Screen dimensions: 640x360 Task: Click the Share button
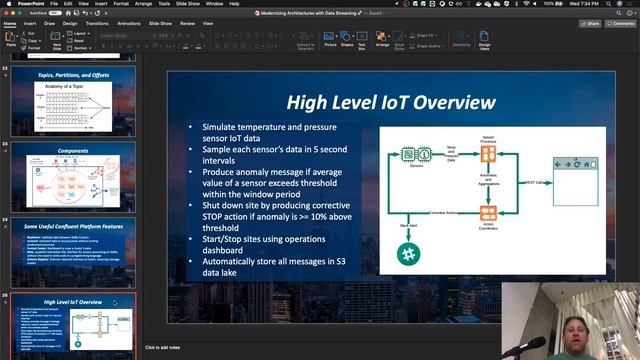point(590,24)
